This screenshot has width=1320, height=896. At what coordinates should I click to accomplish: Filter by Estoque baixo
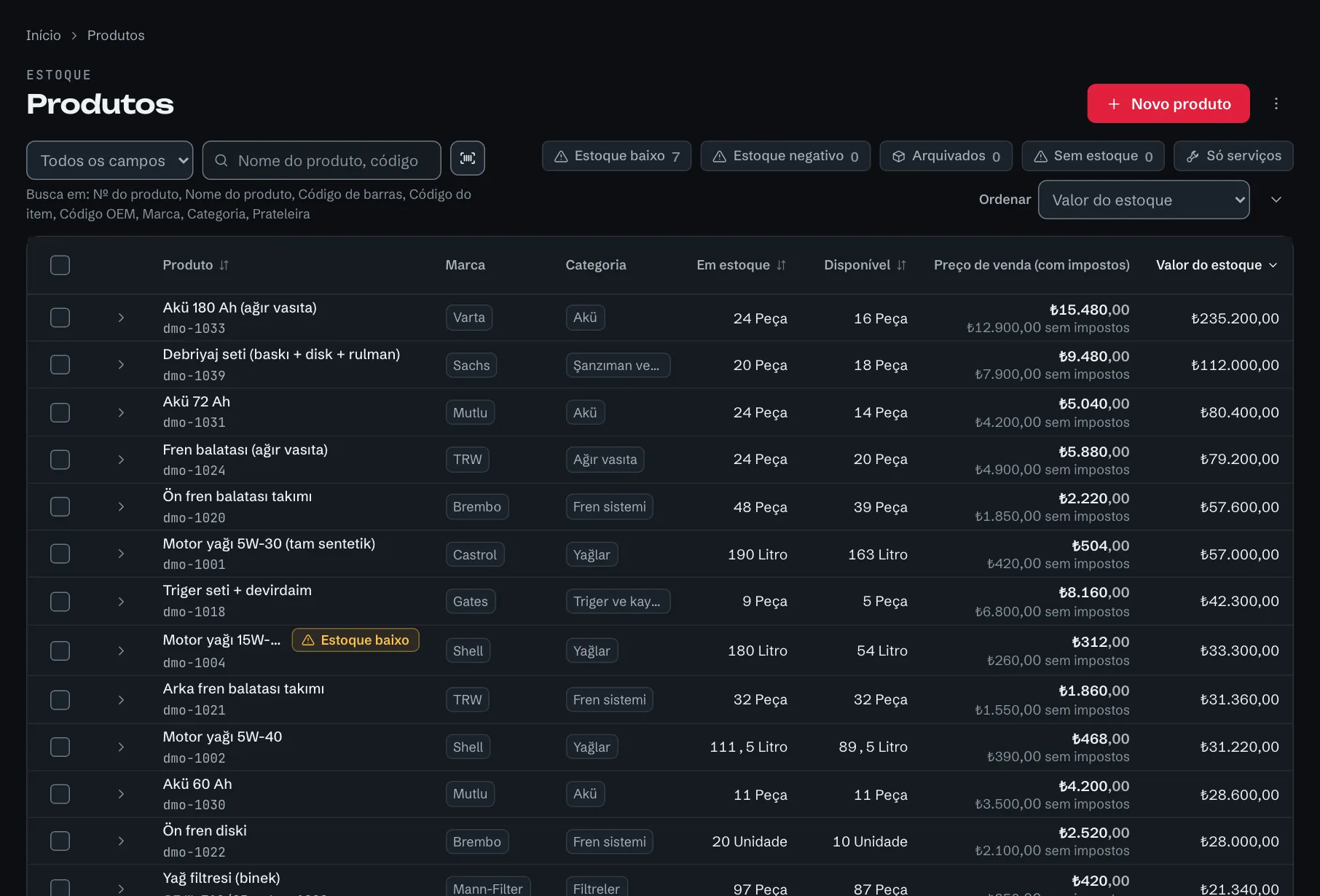point(616,156)
